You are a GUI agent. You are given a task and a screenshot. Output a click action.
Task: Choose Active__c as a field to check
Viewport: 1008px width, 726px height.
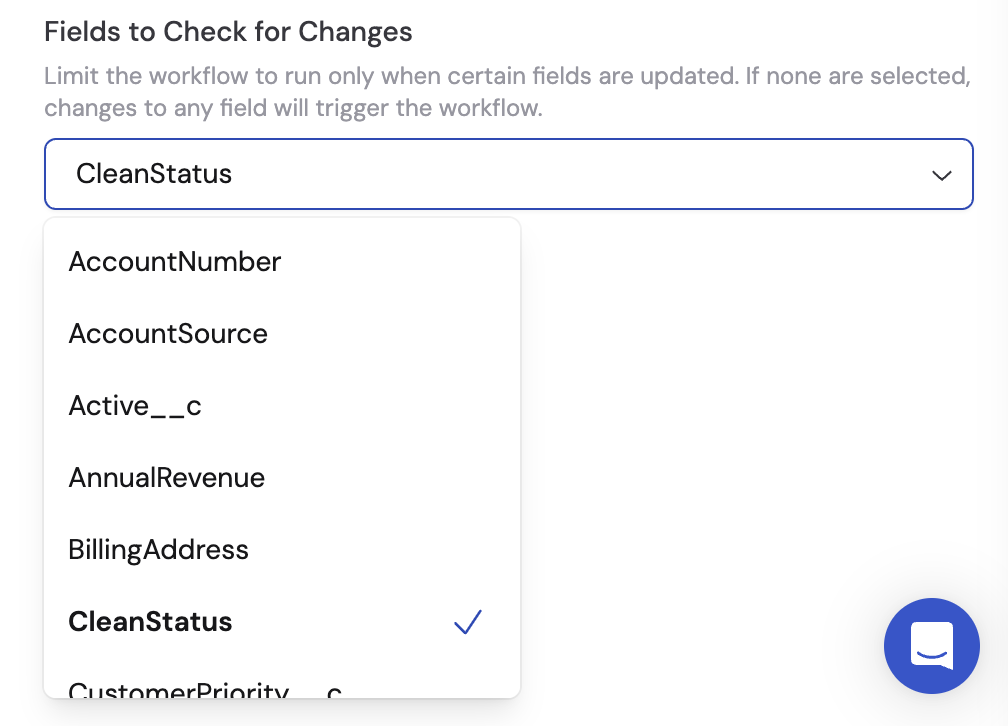(x=134, y=405)
